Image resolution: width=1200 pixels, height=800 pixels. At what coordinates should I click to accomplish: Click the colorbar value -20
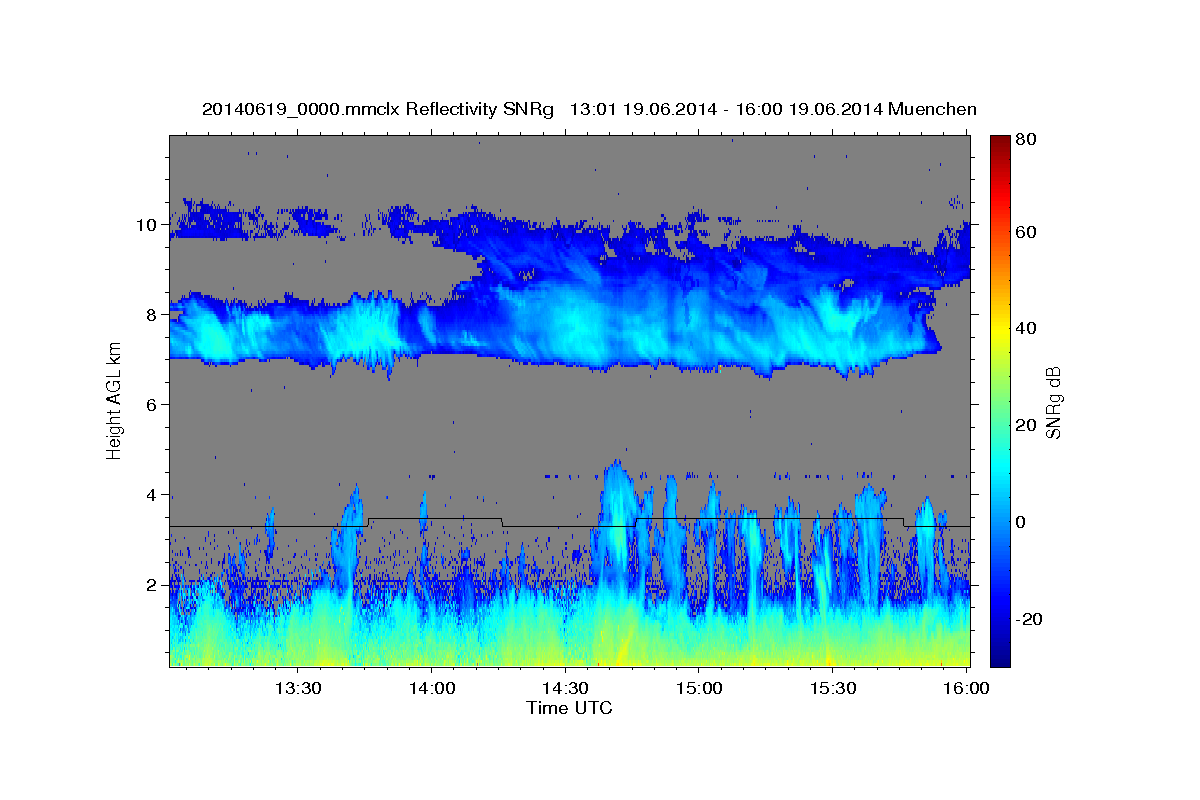point(1027,619)
